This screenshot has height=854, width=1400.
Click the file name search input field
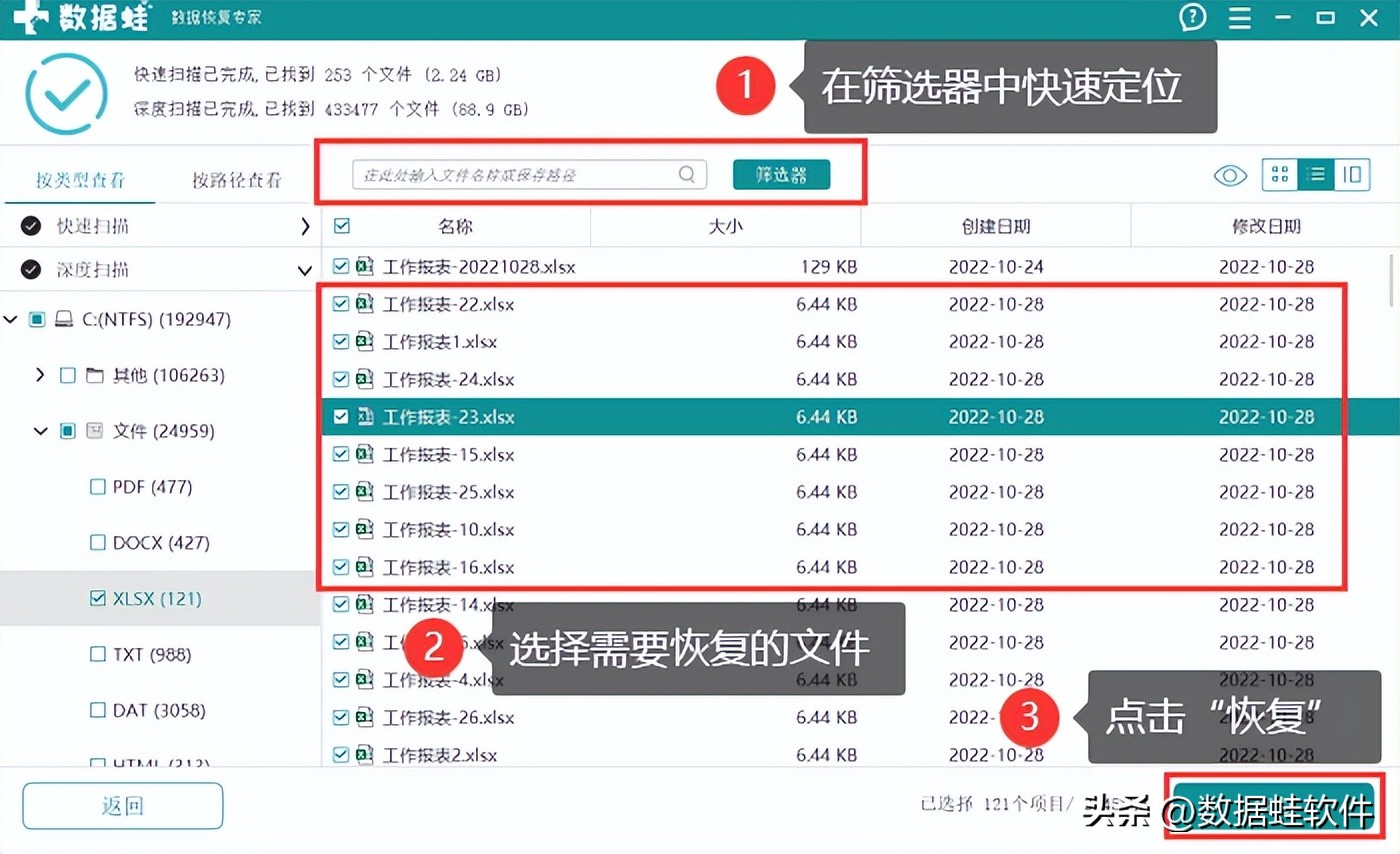pyautogui.click(x=510, y=174)
